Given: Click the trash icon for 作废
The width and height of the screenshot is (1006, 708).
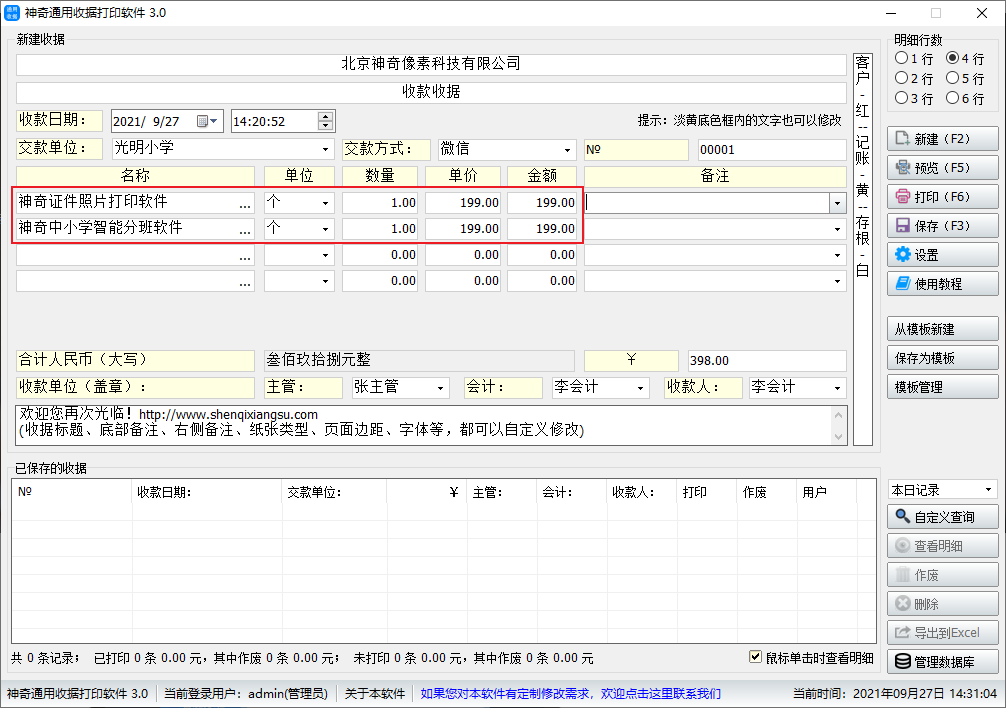Looking at the screenshot, I should tap(903, 575).
